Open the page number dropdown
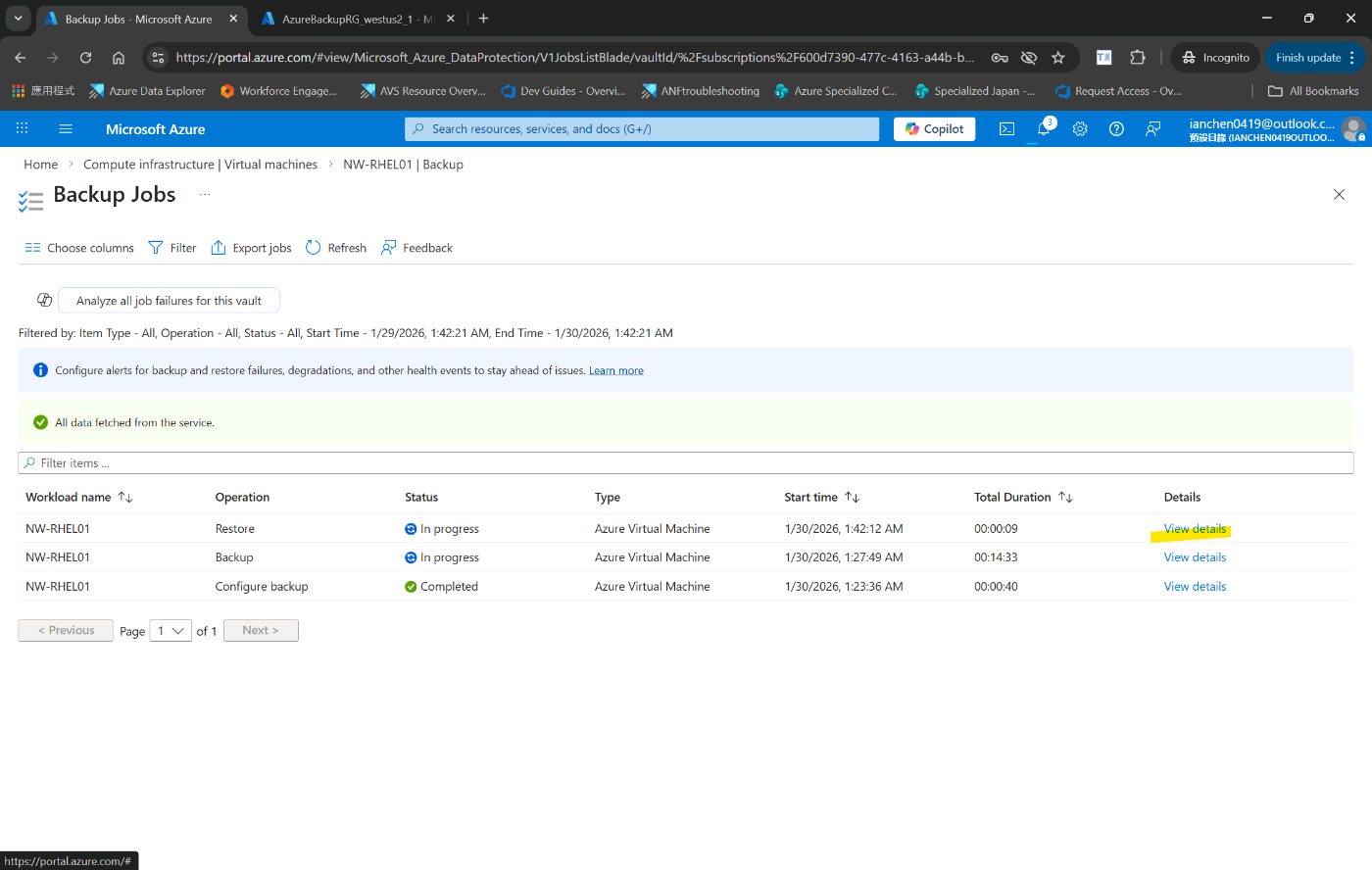 pyautogui.click(x=171, y=631)
